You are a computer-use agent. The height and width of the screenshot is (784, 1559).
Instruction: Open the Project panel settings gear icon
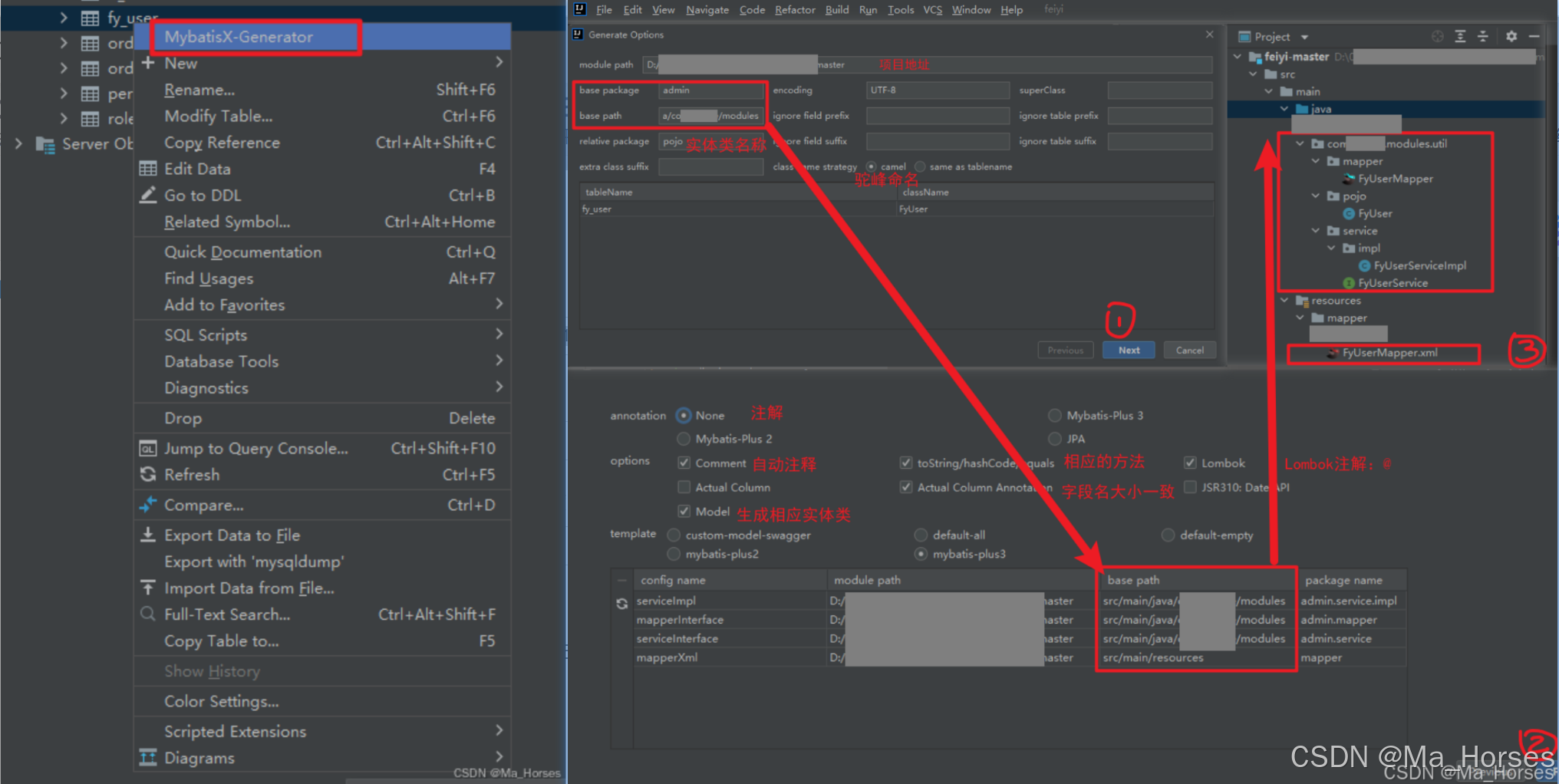click(1511, 36)
